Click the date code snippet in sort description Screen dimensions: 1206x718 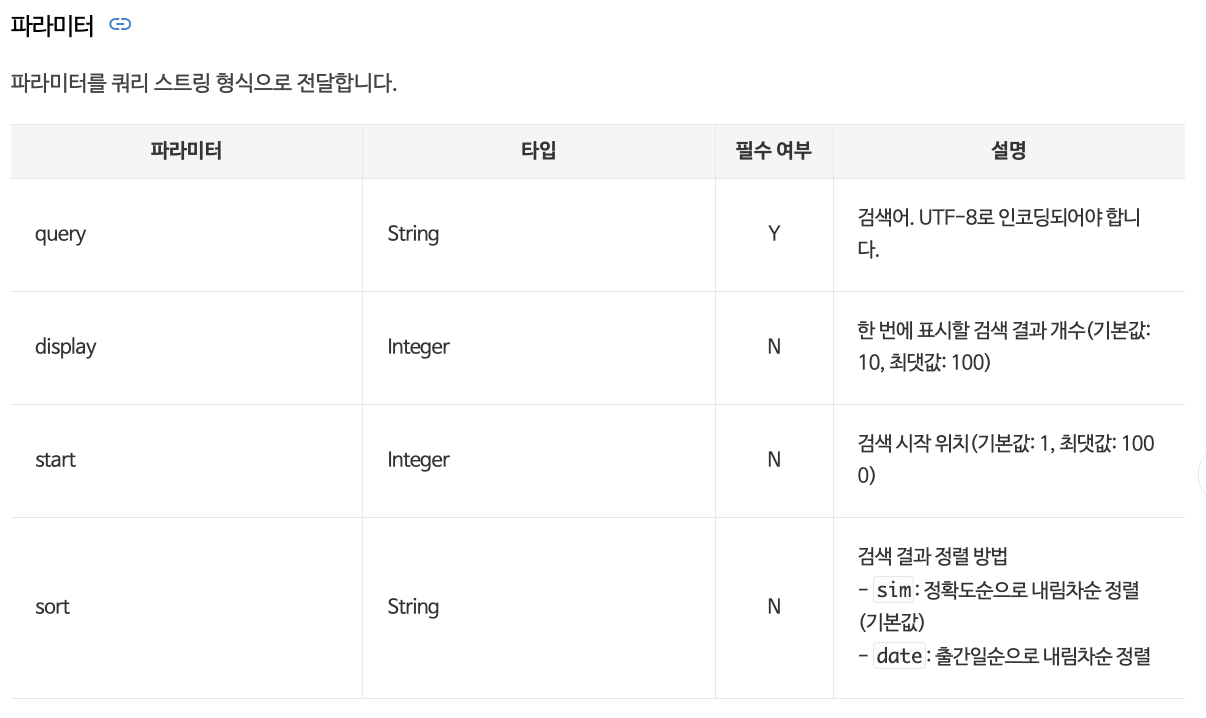click(x=899, y=657)
